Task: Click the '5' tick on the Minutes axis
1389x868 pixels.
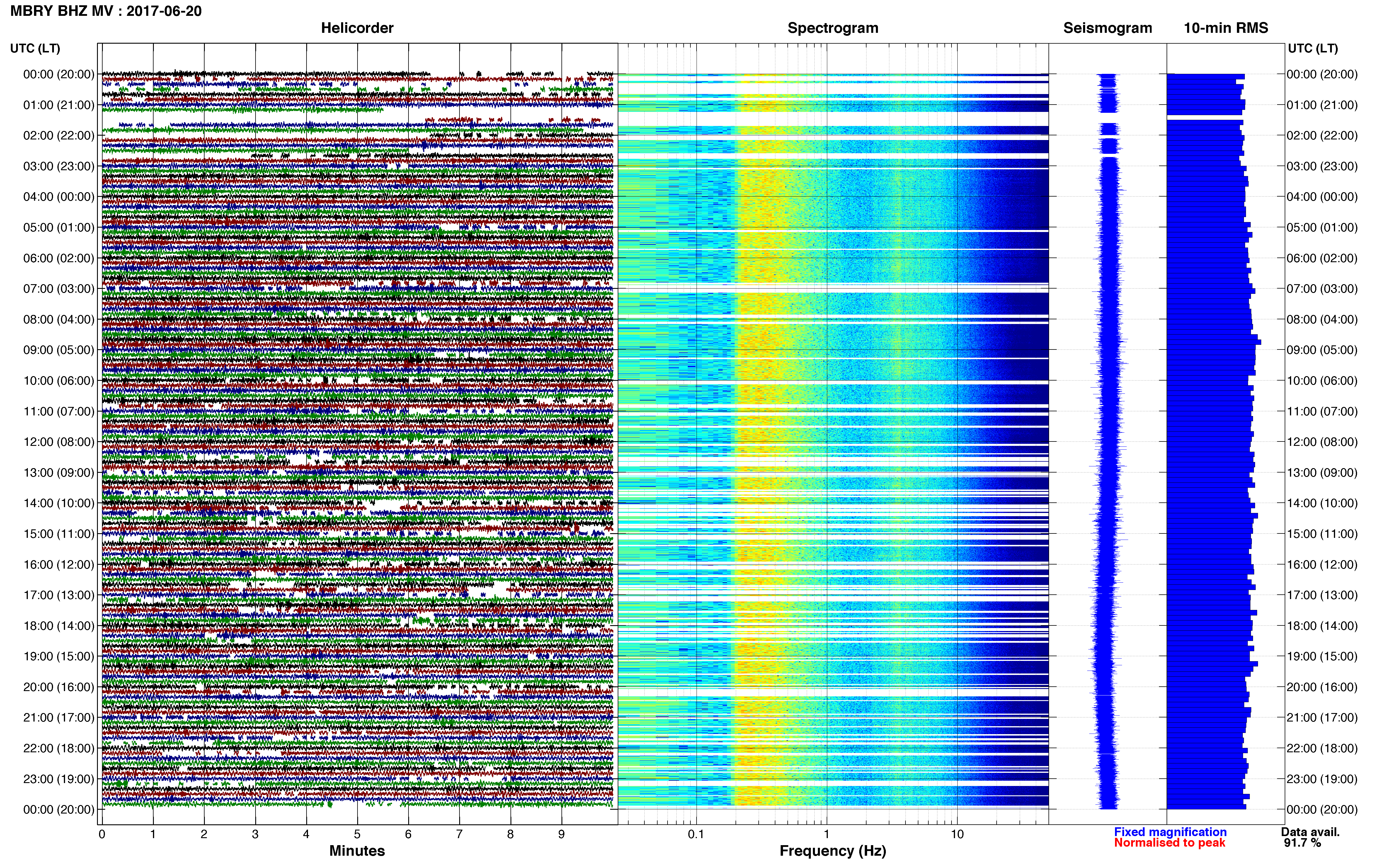Action: tap(357, 835)
